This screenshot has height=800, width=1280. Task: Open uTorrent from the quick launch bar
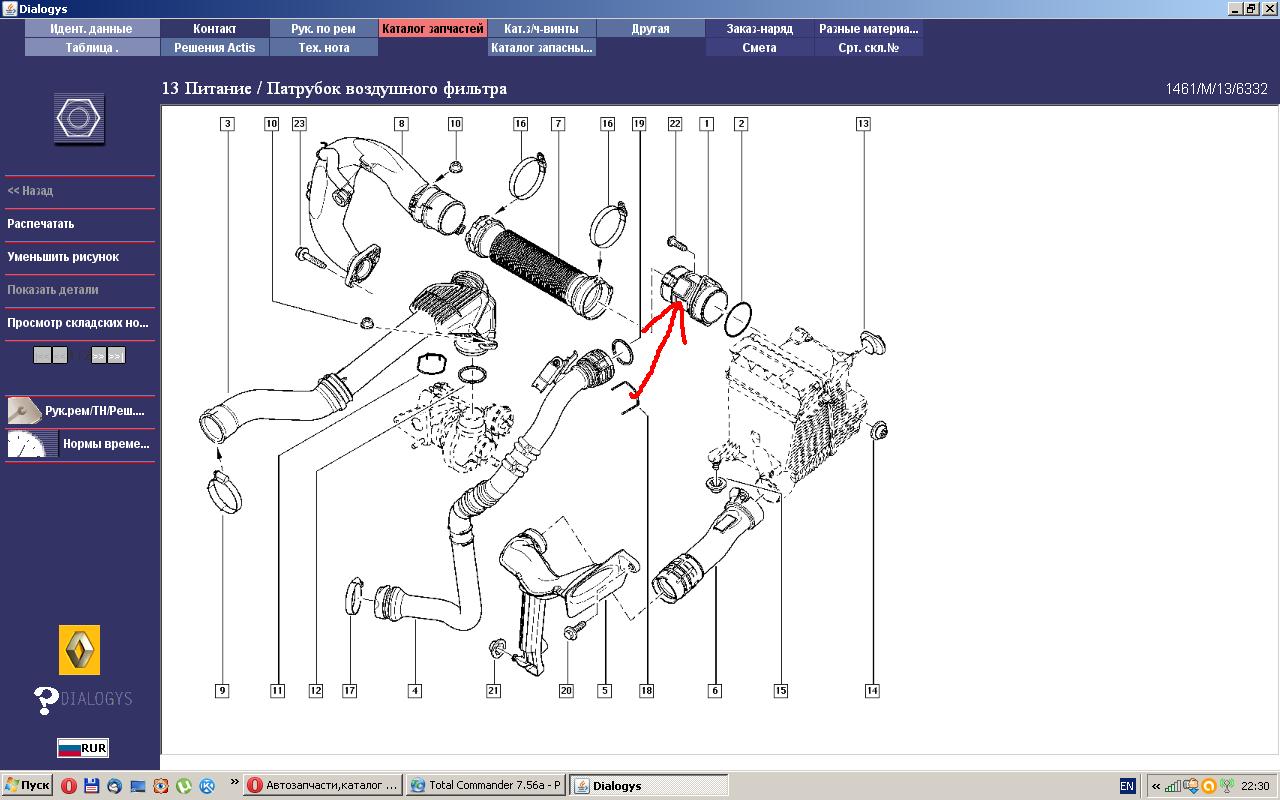(184, 786)
